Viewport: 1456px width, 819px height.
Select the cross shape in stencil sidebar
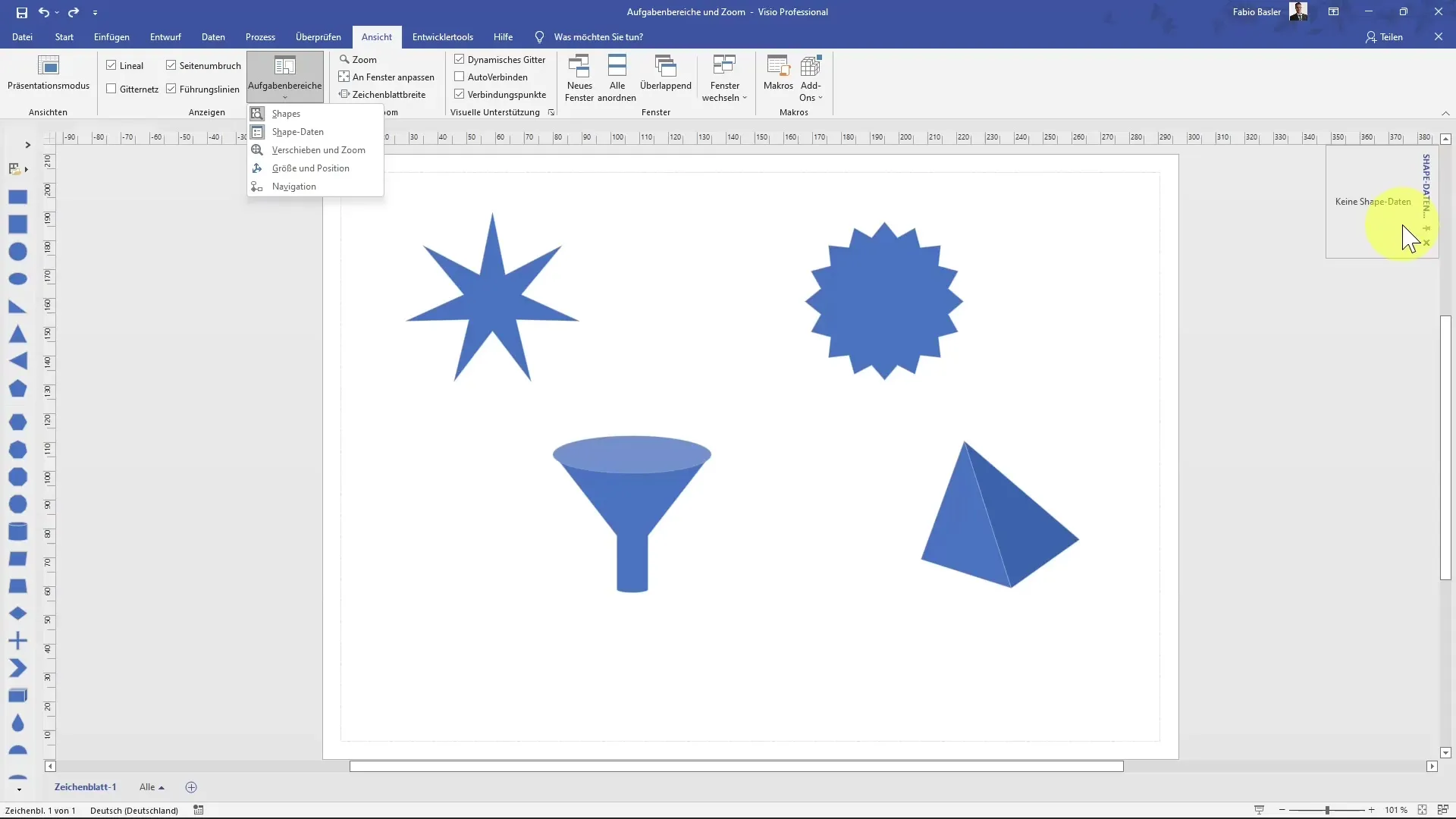point(17,641)
